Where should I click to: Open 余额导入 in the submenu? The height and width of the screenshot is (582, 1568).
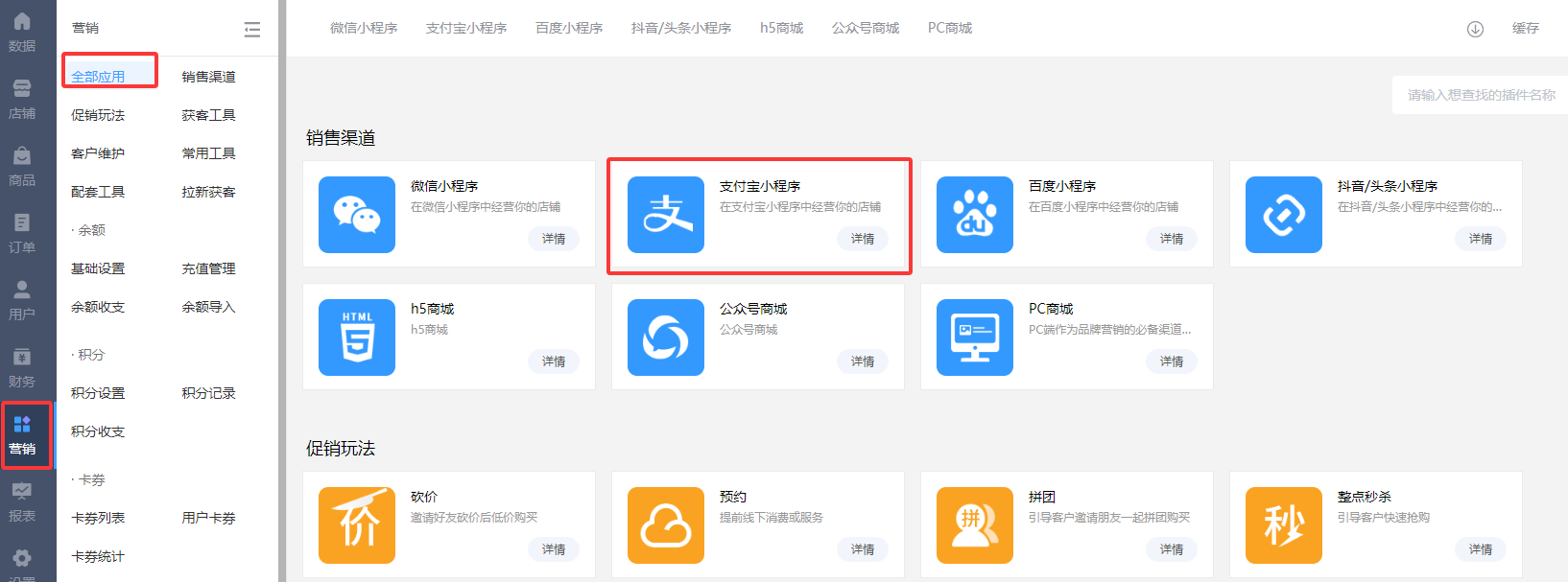point(209,307)
